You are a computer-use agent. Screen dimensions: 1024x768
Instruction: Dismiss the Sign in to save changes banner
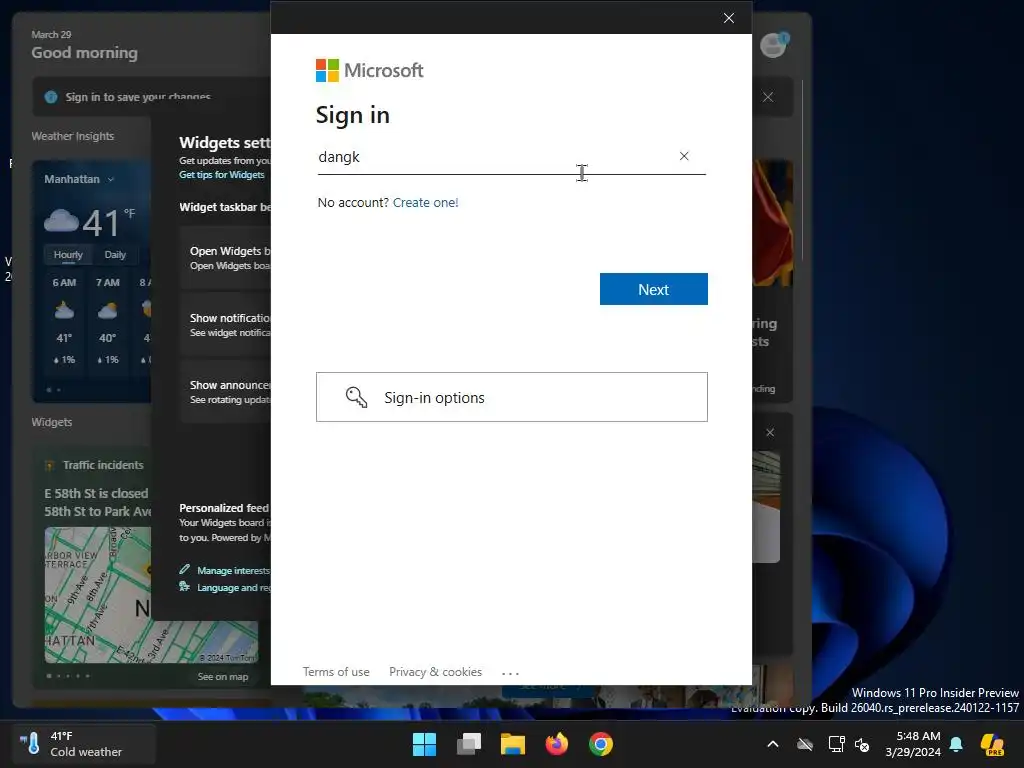point(768,97)
